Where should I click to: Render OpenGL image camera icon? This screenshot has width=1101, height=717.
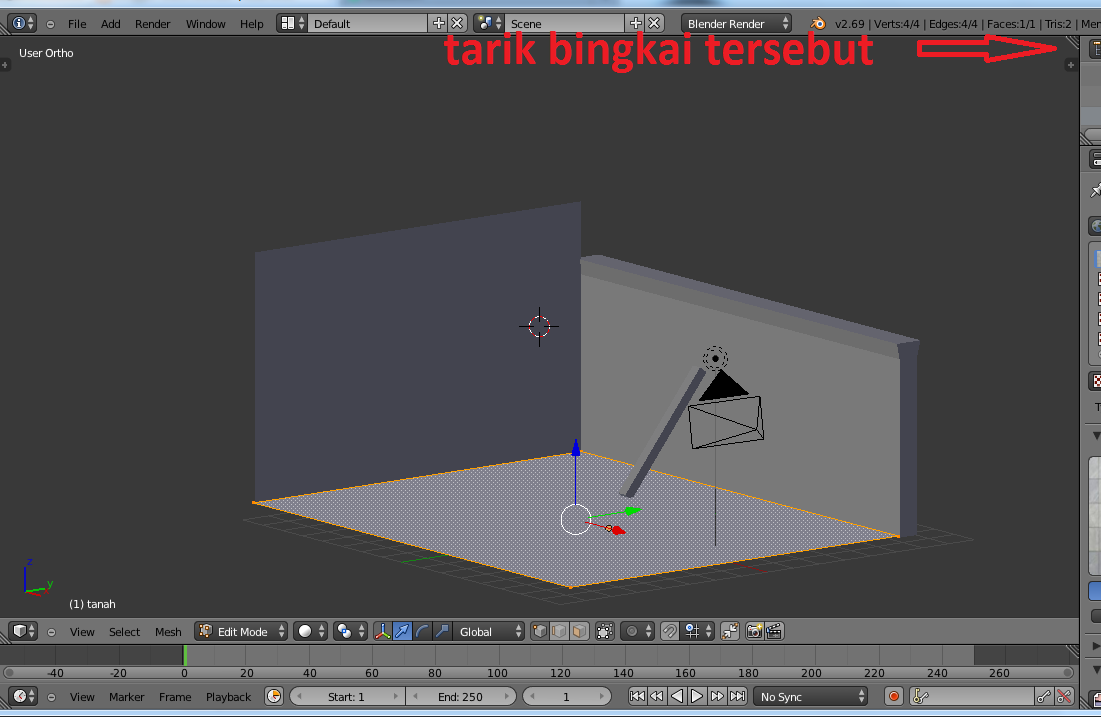coord(754,631)
